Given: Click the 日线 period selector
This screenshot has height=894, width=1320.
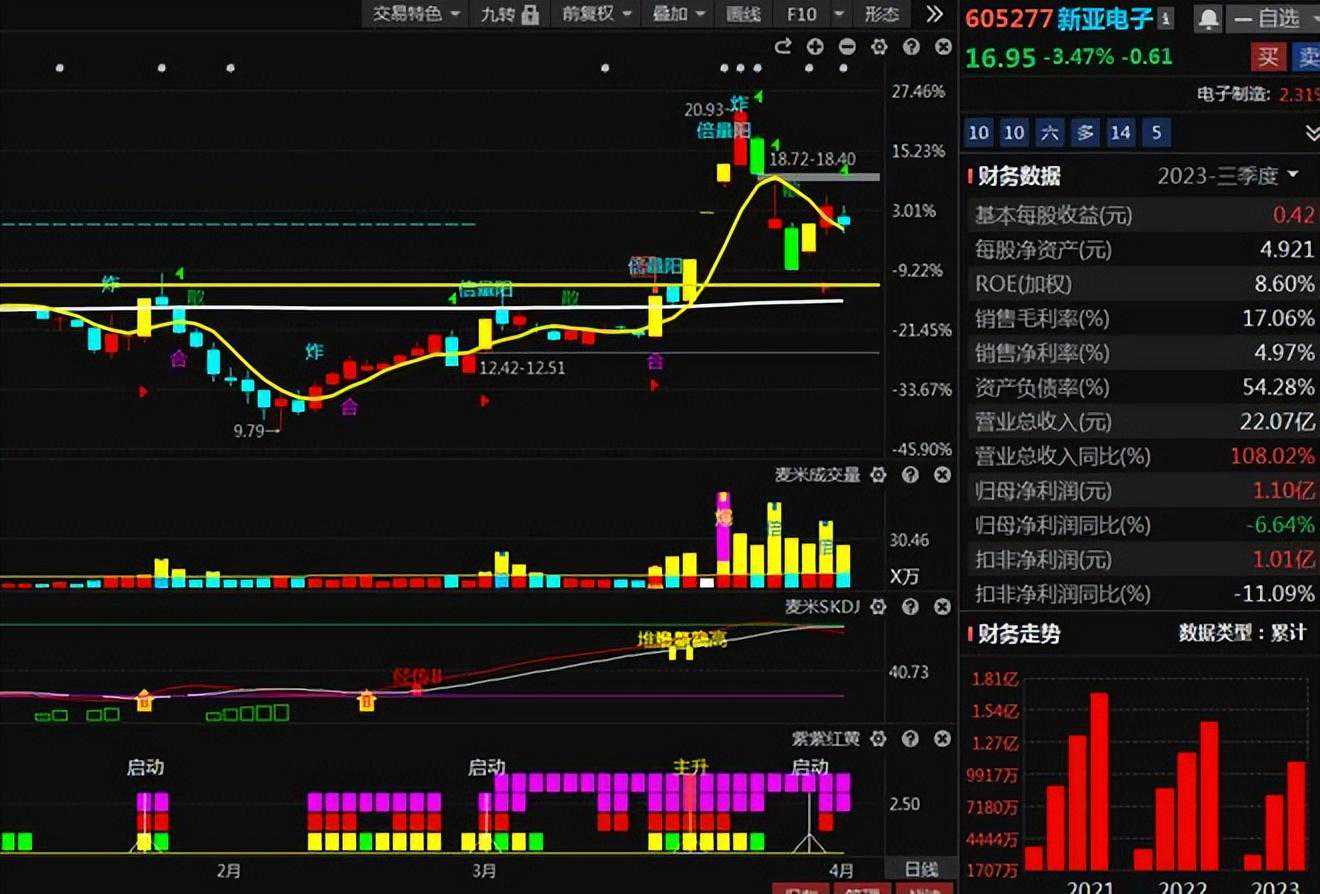Looking at the screenshot, I should point(921,870).
